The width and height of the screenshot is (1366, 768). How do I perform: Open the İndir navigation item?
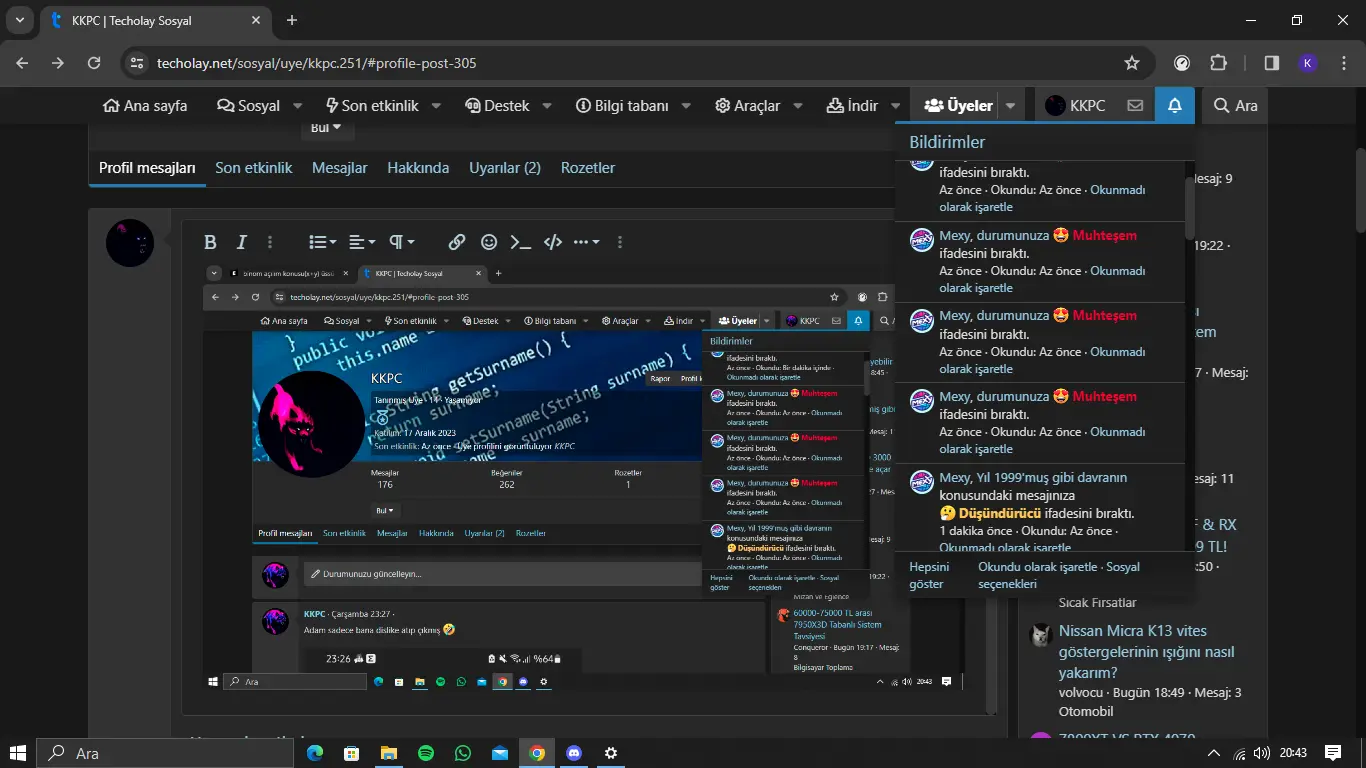[x=852, y=105]
